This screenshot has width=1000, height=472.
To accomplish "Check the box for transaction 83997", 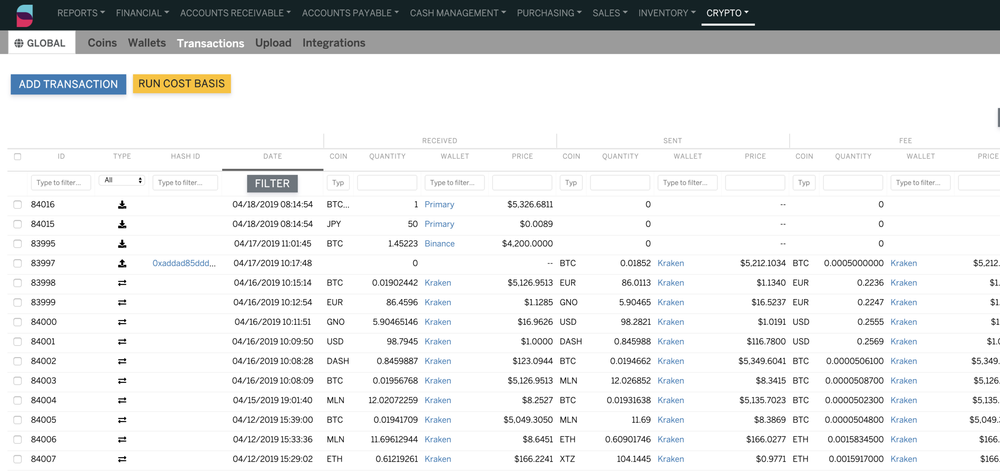I will pos(18,263).
